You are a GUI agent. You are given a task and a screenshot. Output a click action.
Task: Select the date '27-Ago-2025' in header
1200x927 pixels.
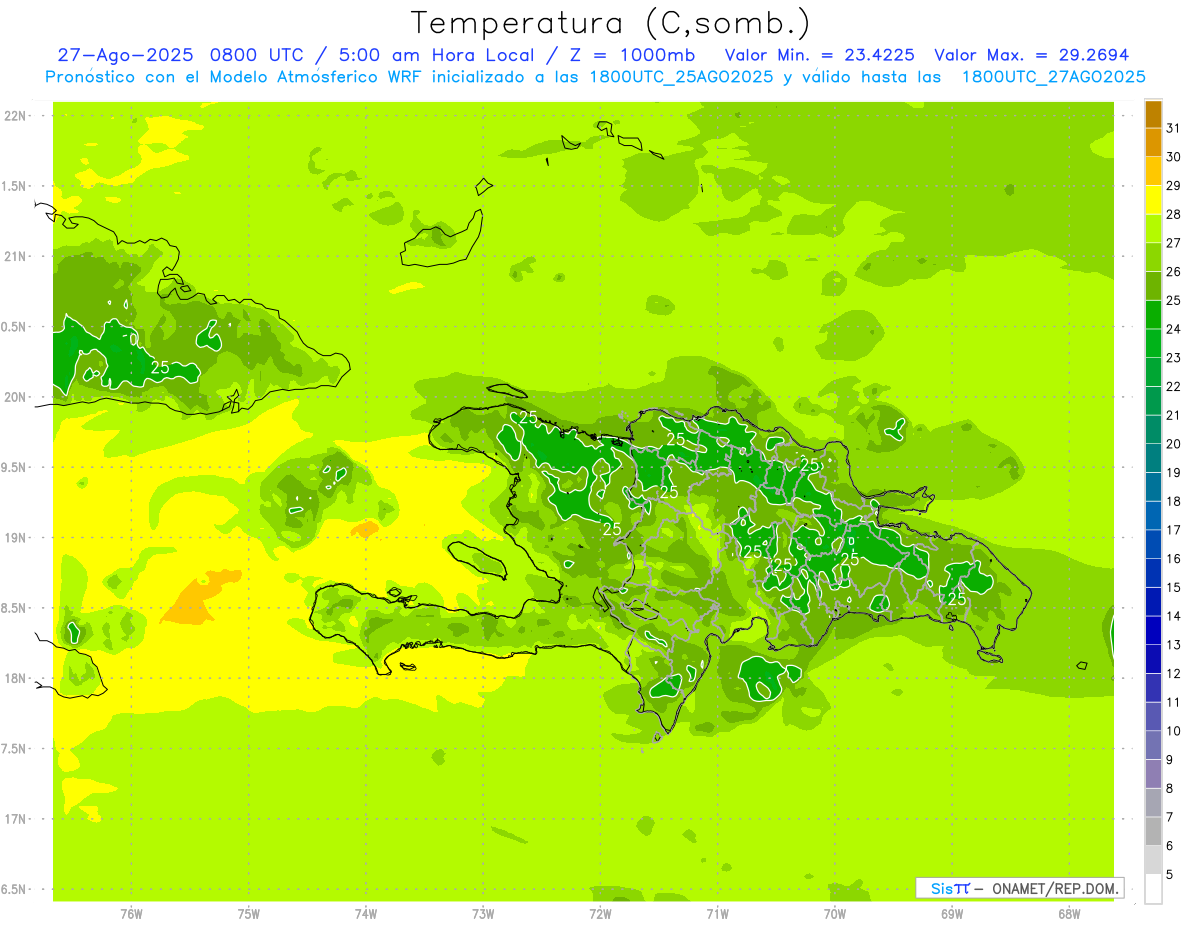[x=125, y=55]
